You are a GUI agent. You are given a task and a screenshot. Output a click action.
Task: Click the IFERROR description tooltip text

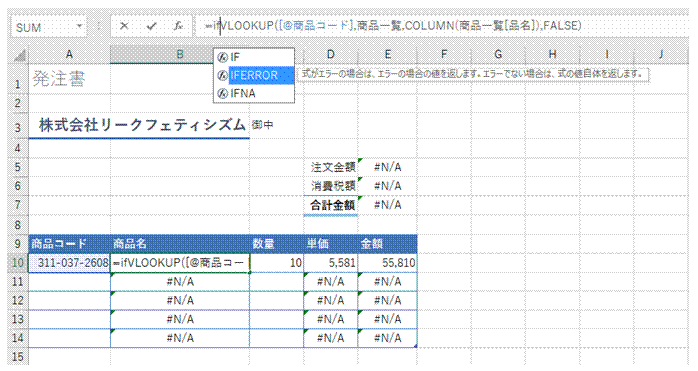click(472, 74)
